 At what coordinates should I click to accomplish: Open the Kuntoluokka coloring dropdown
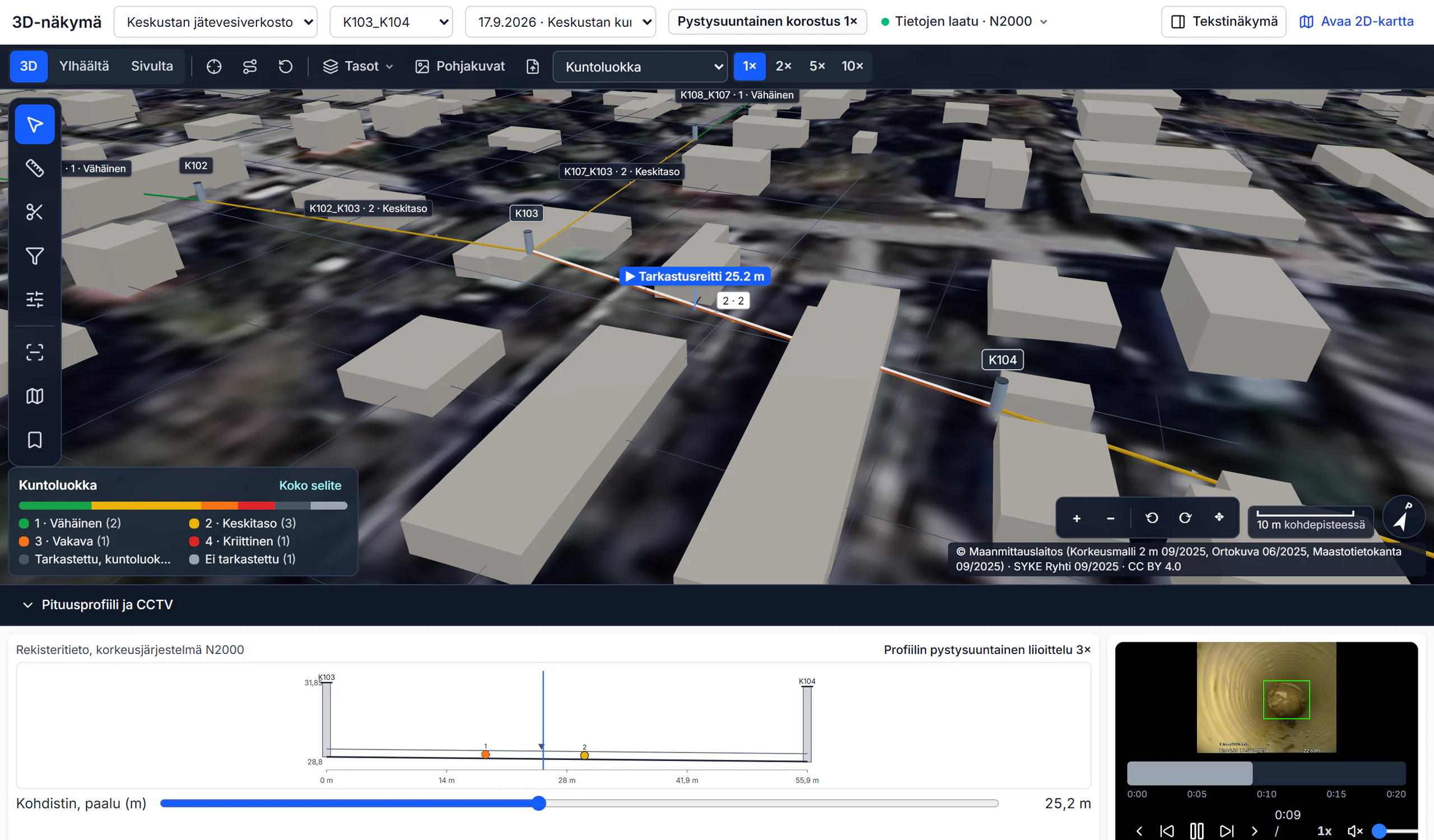pos(640,67)
